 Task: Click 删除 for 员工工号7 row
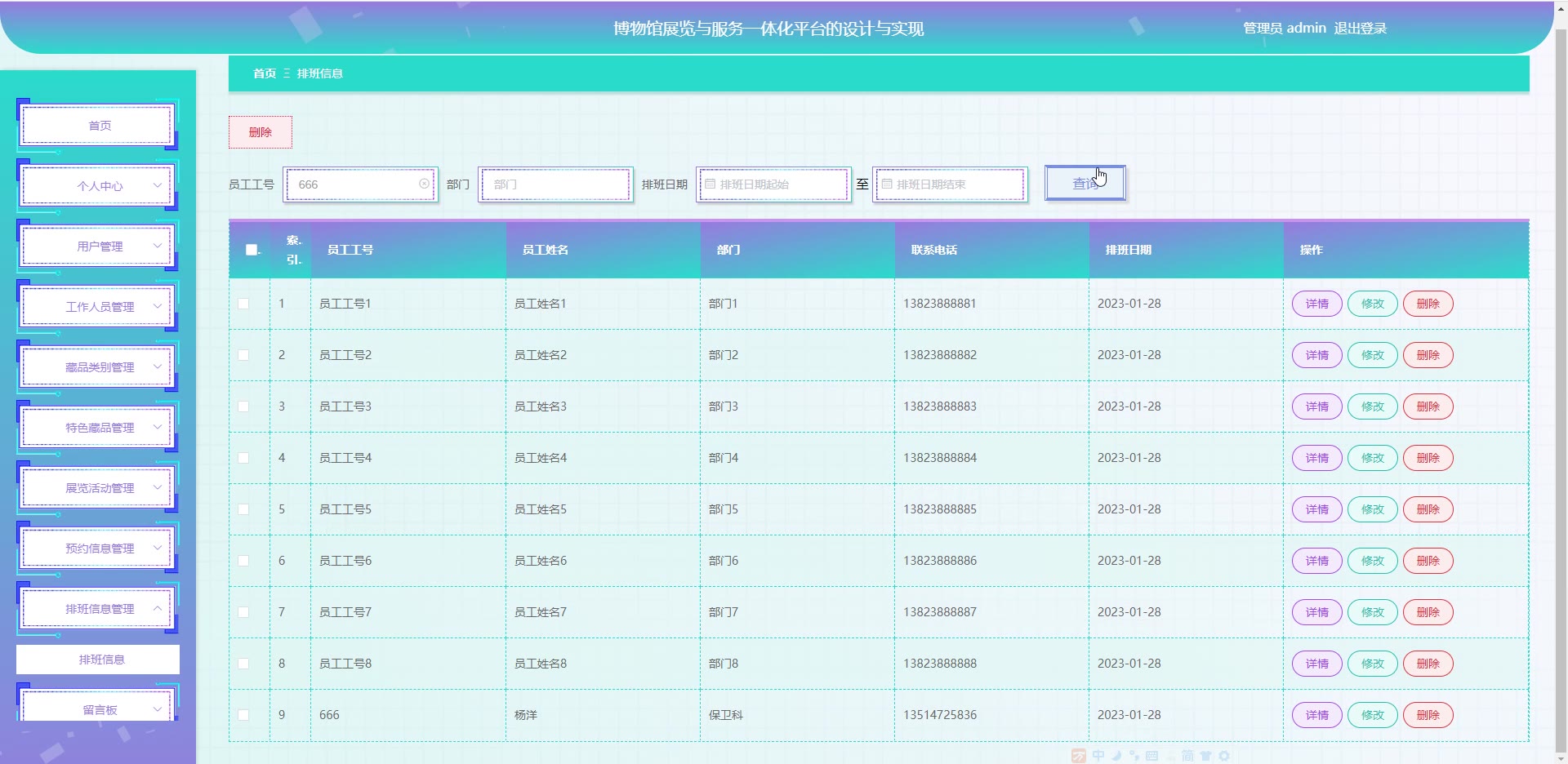coord(1428,612)
